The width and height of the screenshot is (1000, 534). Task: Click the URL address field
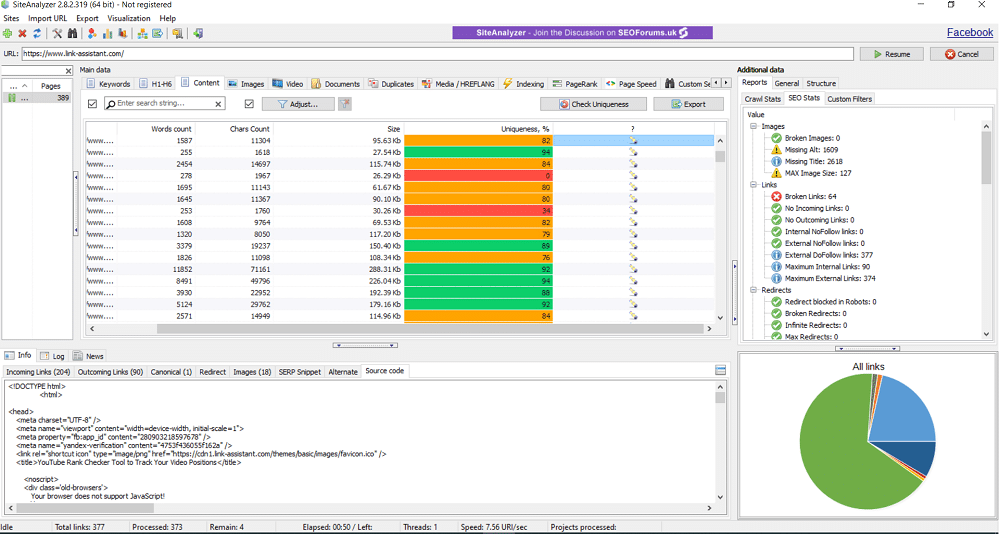(437, 54)
